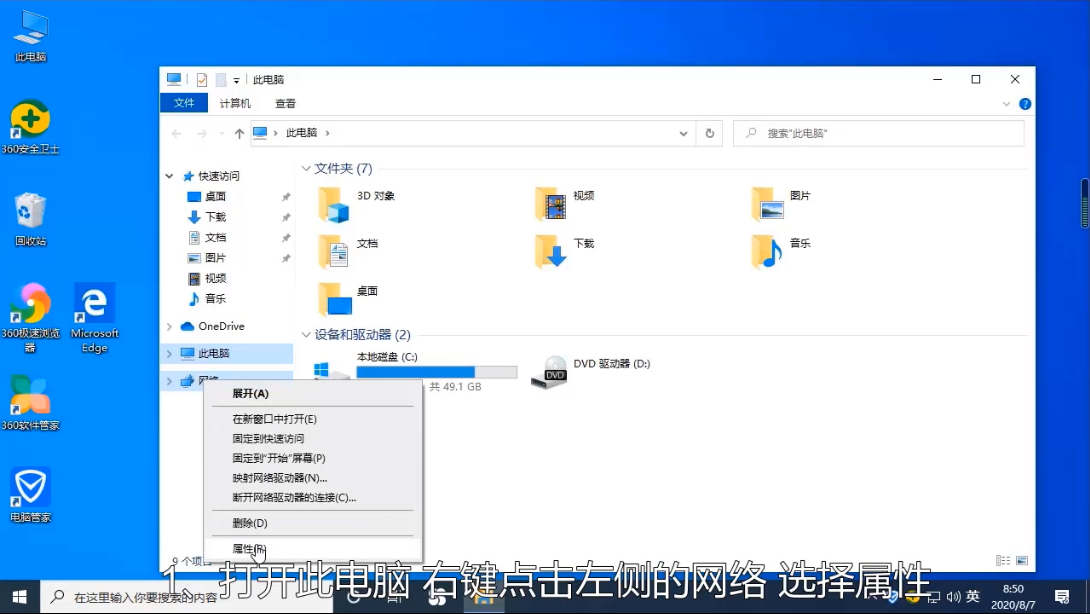The width and height of the screenshot is (1090, 614).
Task: Collapse 快速访问 tree node
Action: point(170,176)
